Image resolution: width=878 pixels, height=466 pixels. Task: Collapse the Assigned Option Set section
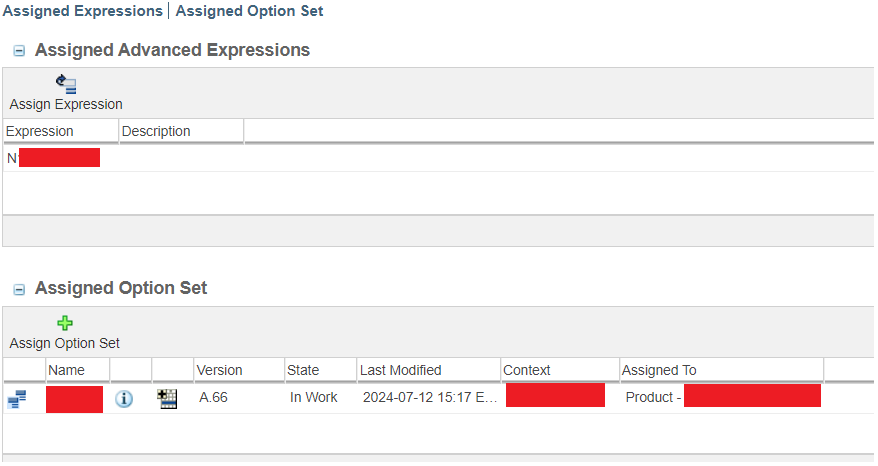click(19, 289)
